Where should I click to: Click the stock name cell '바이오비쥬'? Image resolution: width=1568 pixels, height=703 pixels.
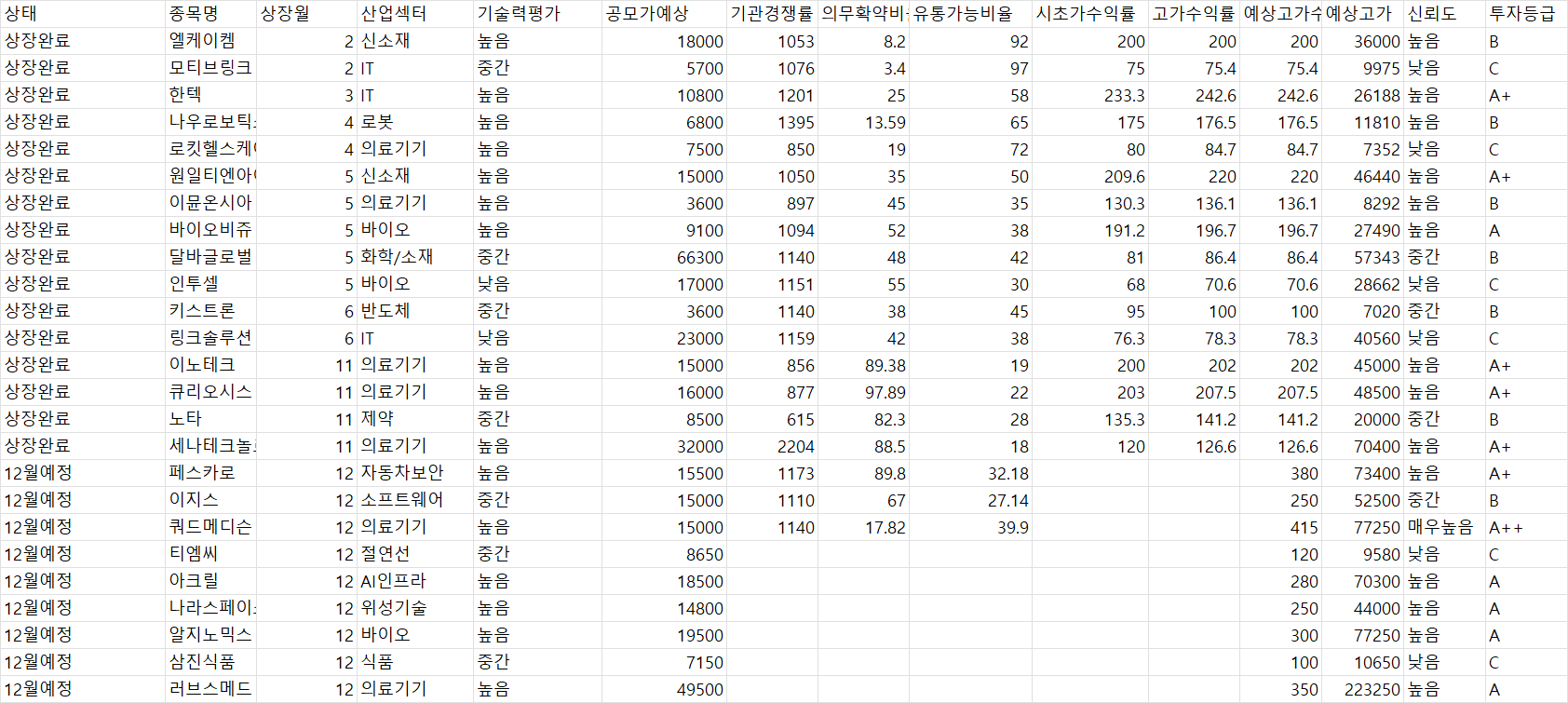point(210,230)
